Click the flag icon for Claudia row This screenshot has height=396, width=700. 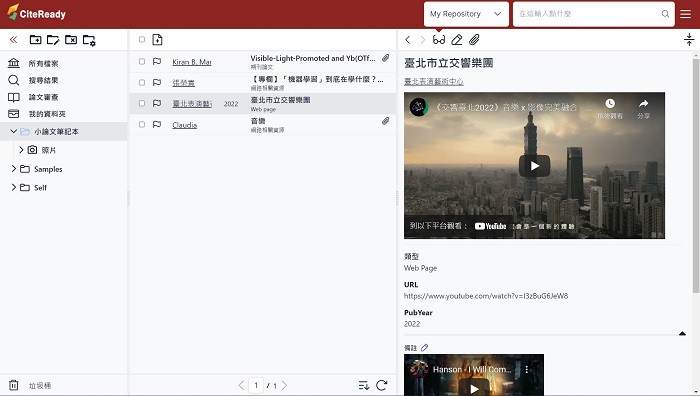coord(157,125)
